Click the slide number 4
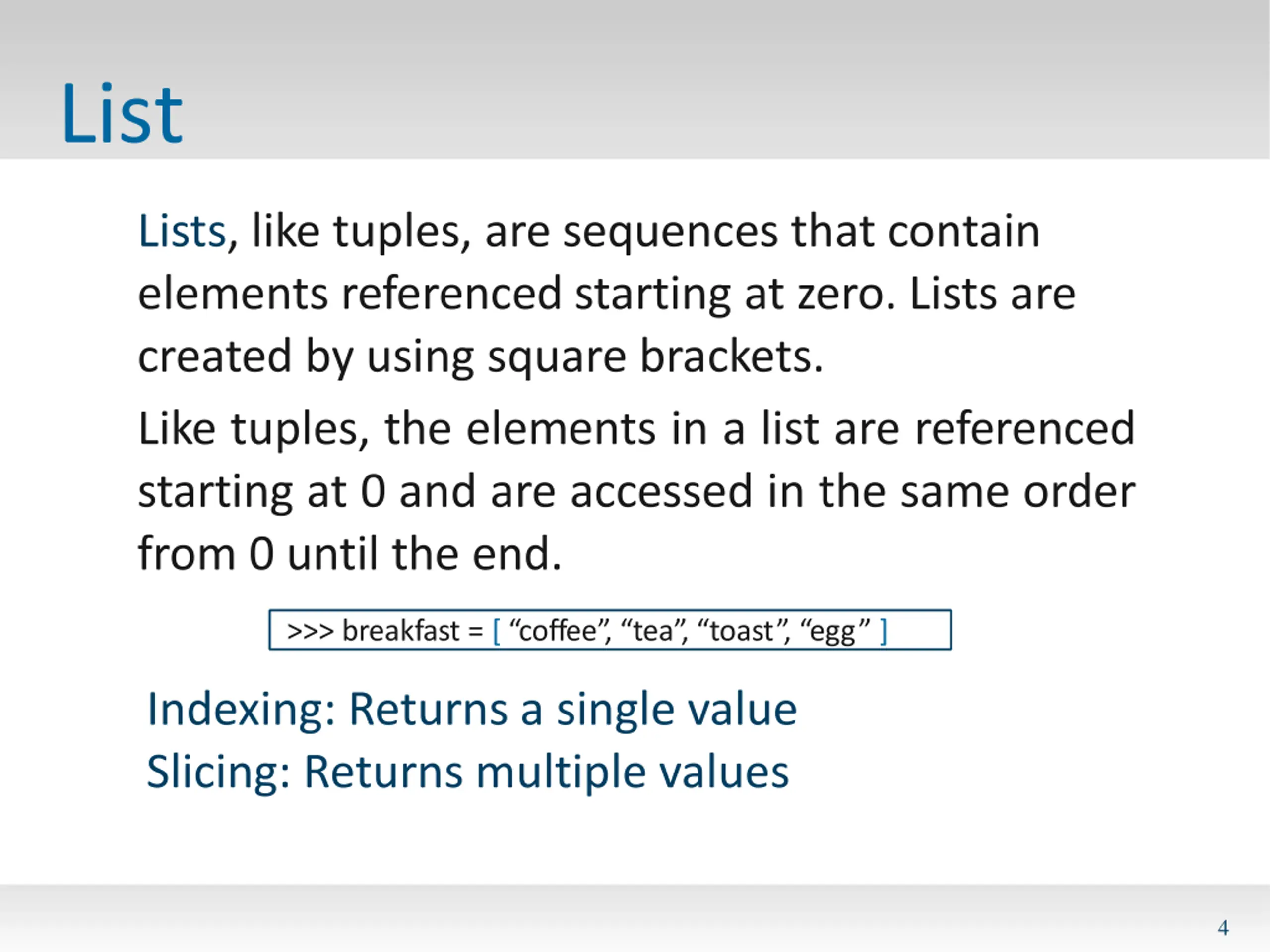The width and height of the screenshot is (1270, 952). point(1223,927)
